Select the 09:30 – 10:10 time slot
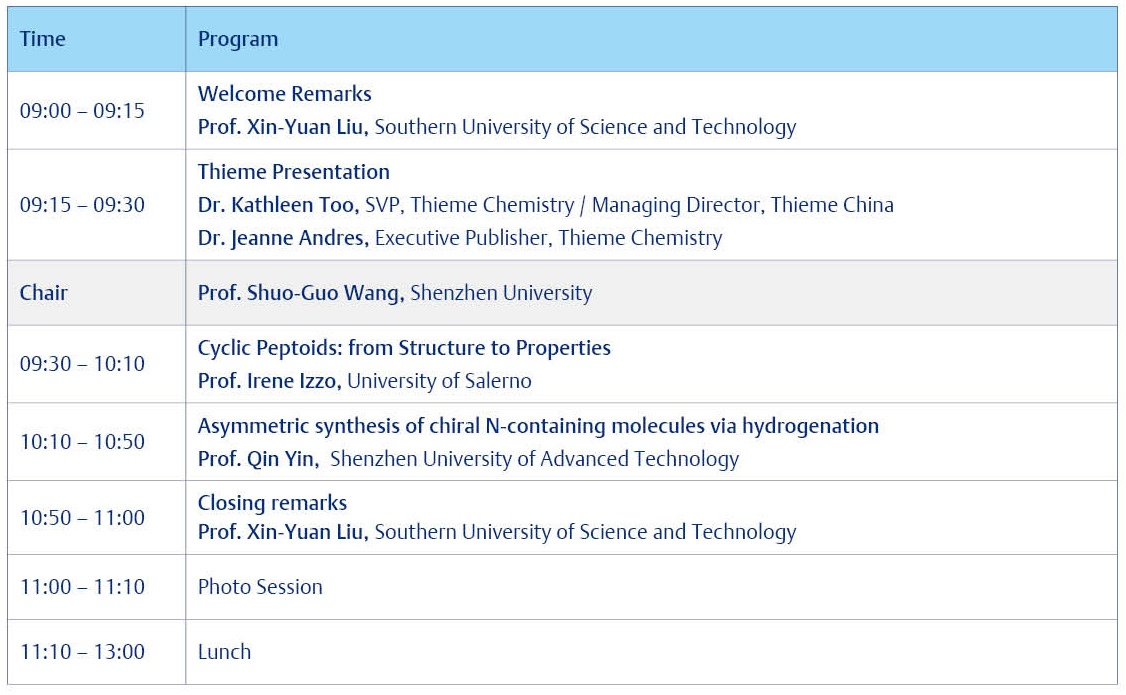Screen dimensions: 1126x695 coord(82,364)
